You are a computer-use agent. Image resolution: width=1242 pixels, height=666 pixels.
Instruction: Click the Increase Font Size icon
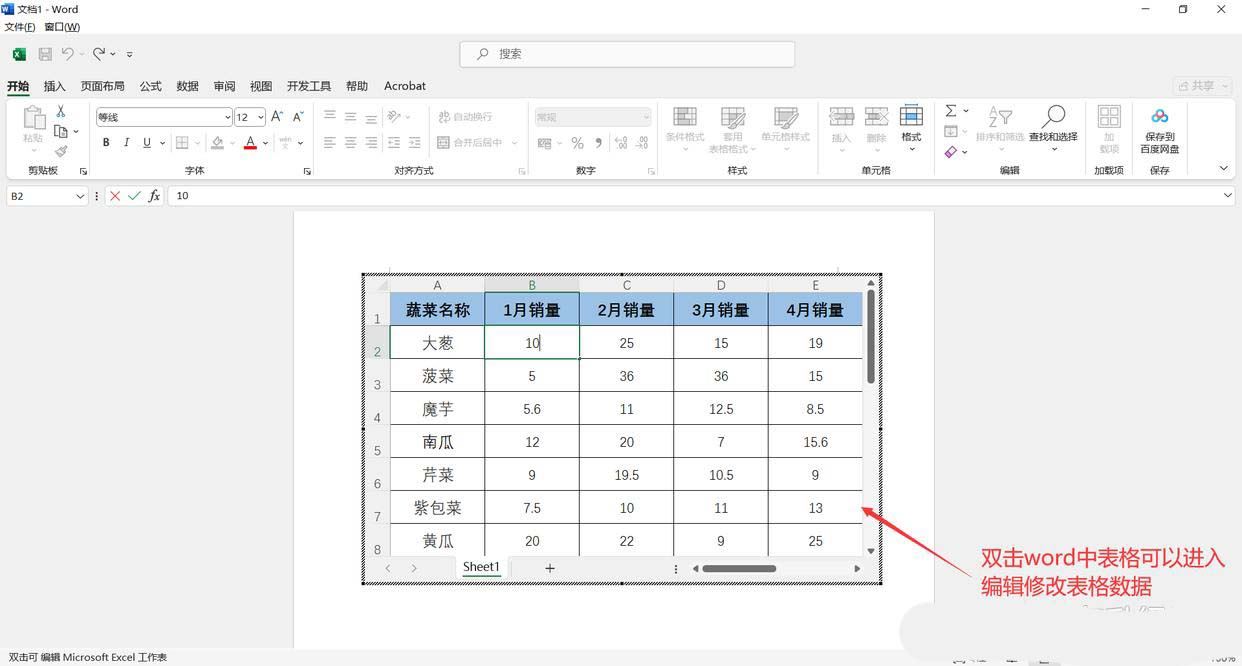[277, 117]
